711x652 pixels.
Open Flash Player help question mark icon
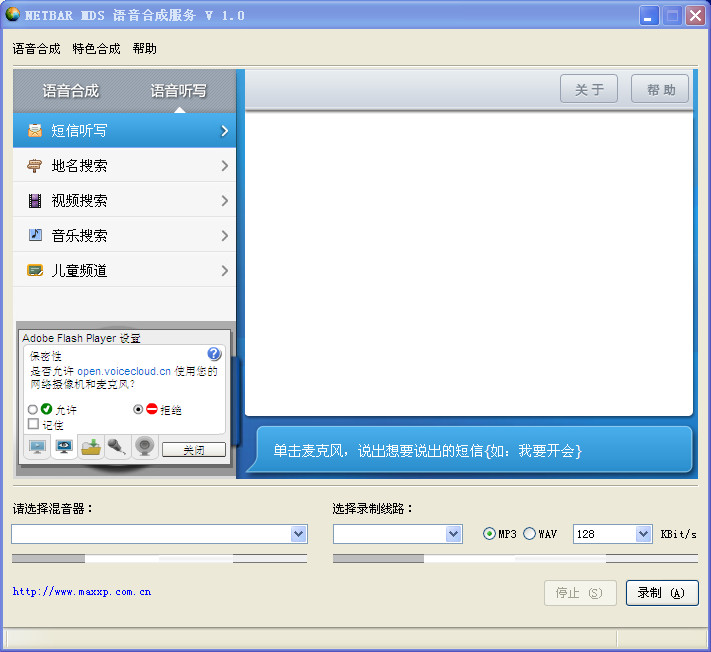[214, 354]
